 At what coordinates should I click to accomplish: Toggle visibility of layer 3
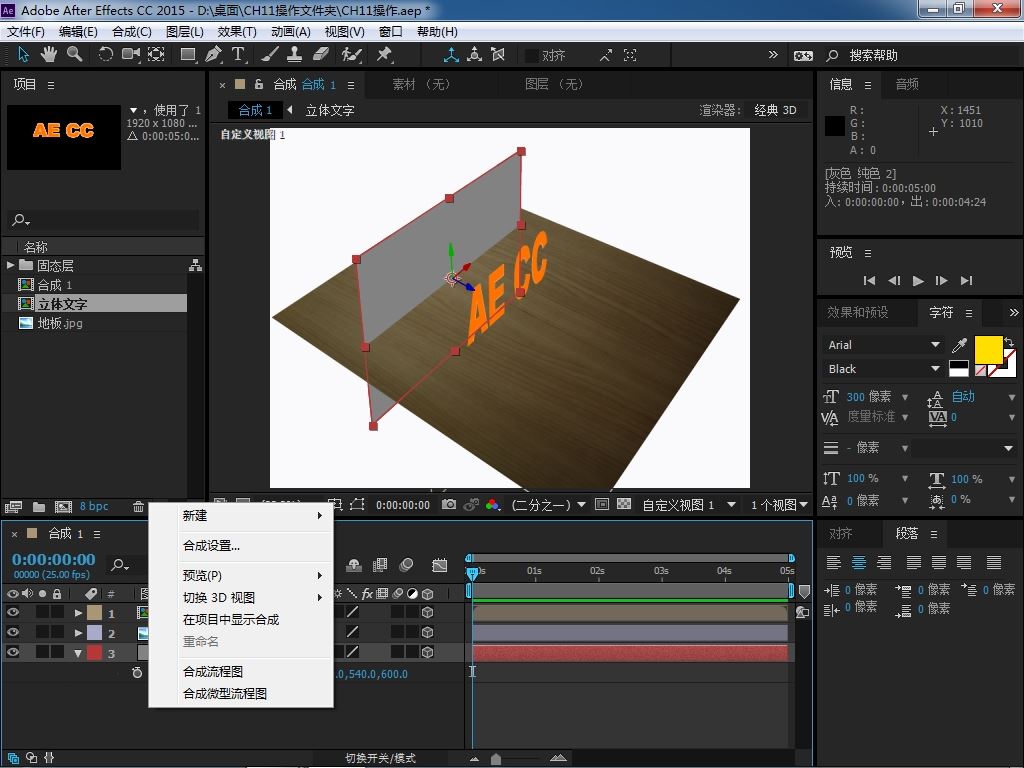coord(13,653)
